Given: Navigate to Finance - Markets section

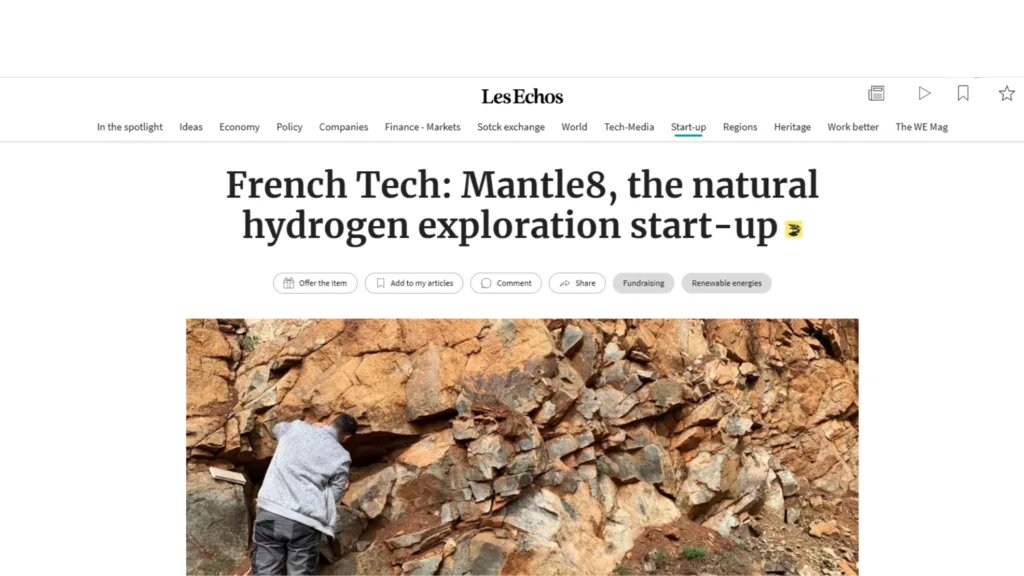Looking at the screenshot, I should (423, 127).
